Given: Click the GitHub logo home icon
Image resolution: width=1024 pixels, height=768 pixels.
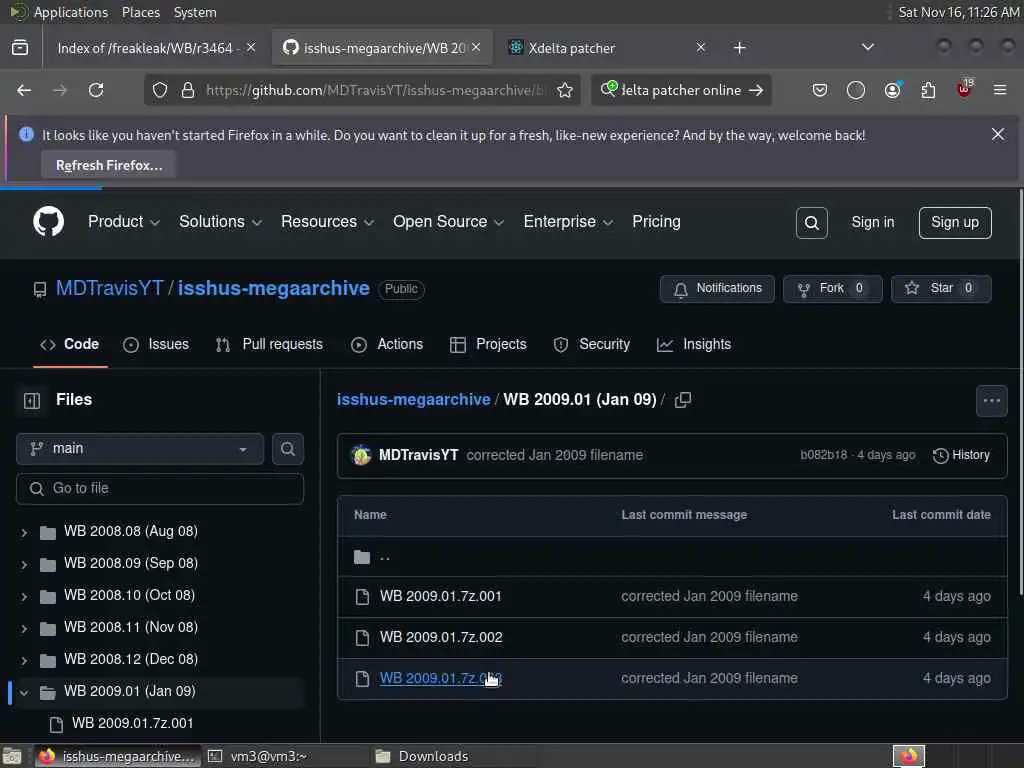Looking at the screenshot, I should coord(48,221).
